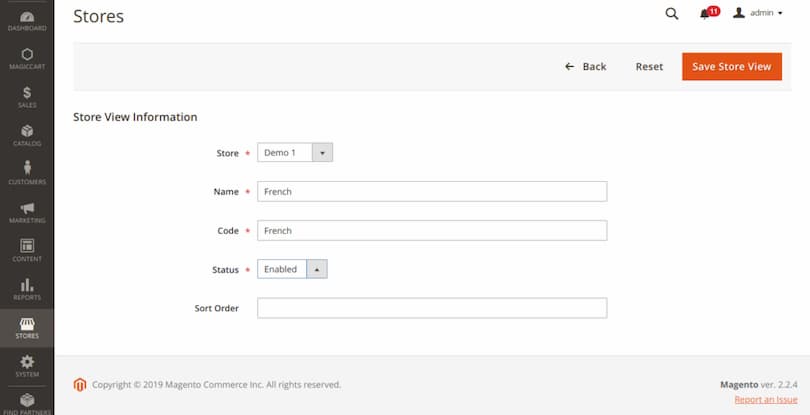Open the Content sidebar menu
The image size is (810, 415).
(x=27, y=250)
